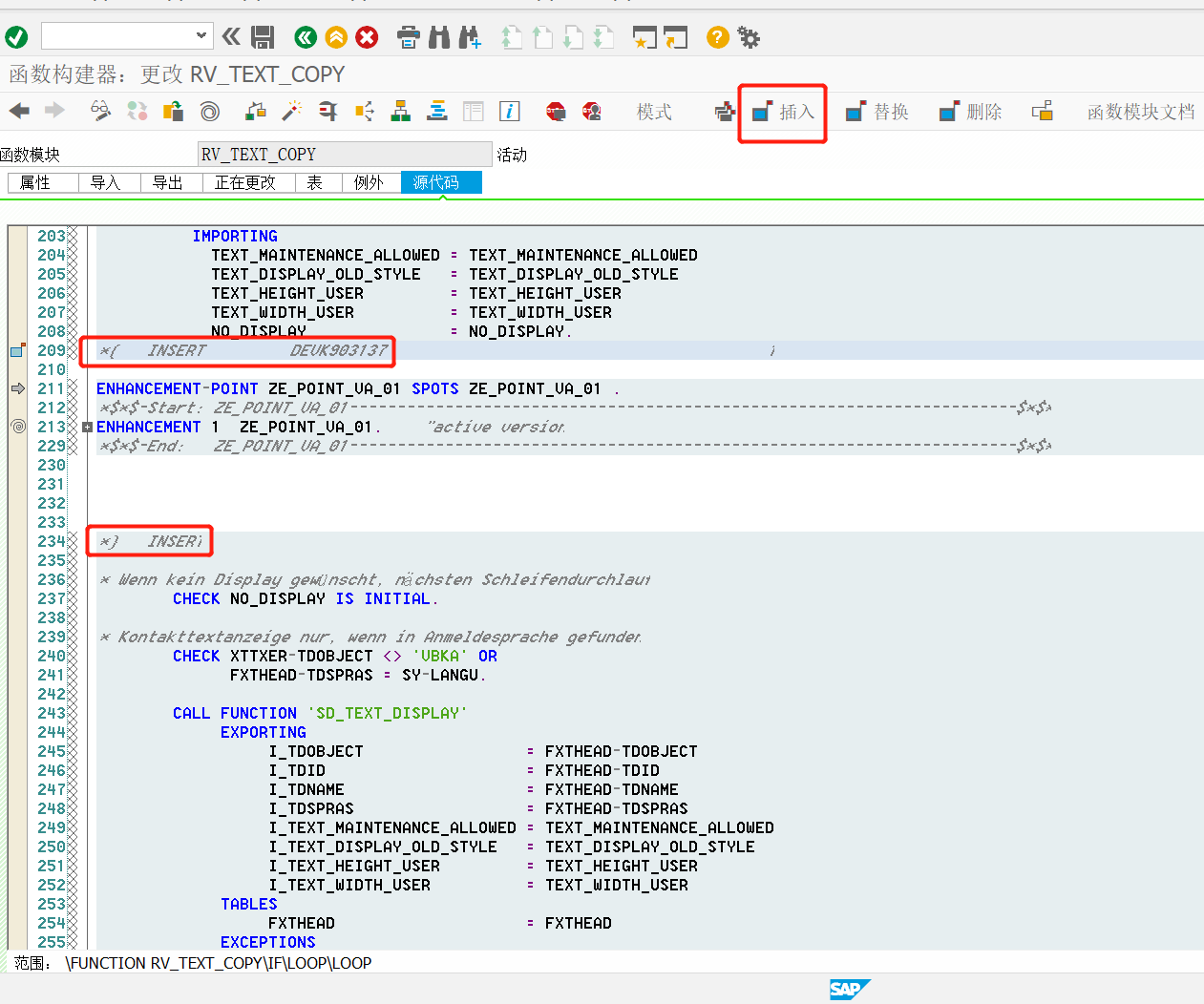
Task: Open the where-used list icon
Action: tap(365, 111)
